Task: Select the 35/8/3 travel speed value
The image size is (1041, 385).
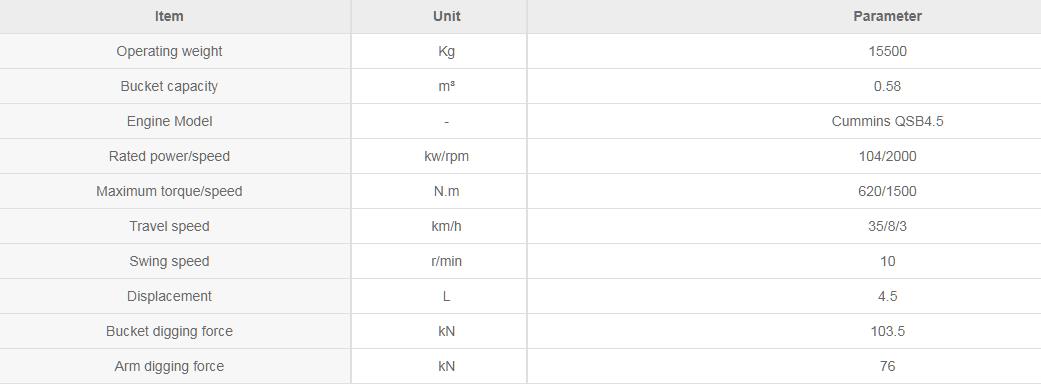Action: [x=888, y=226]
